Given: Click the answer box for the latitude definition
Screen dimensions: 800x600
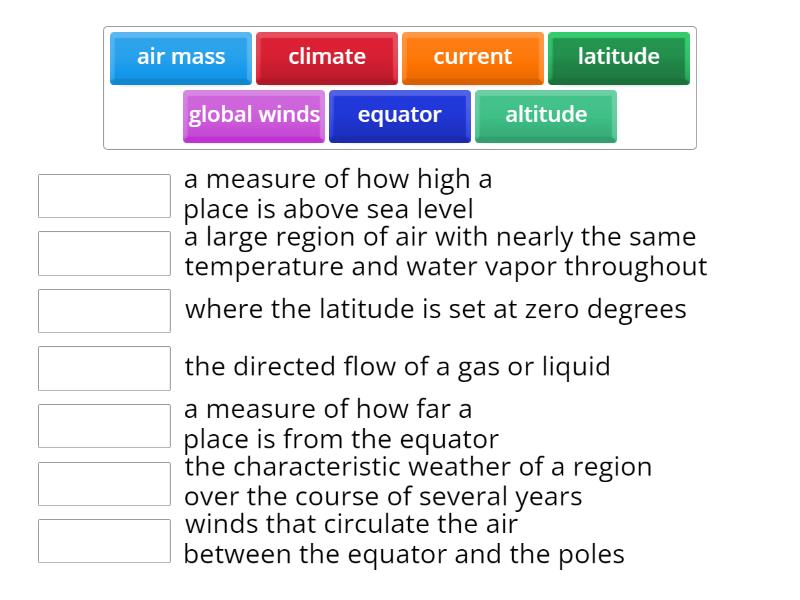Looking at the screenshot, I should tap(104, 424).
